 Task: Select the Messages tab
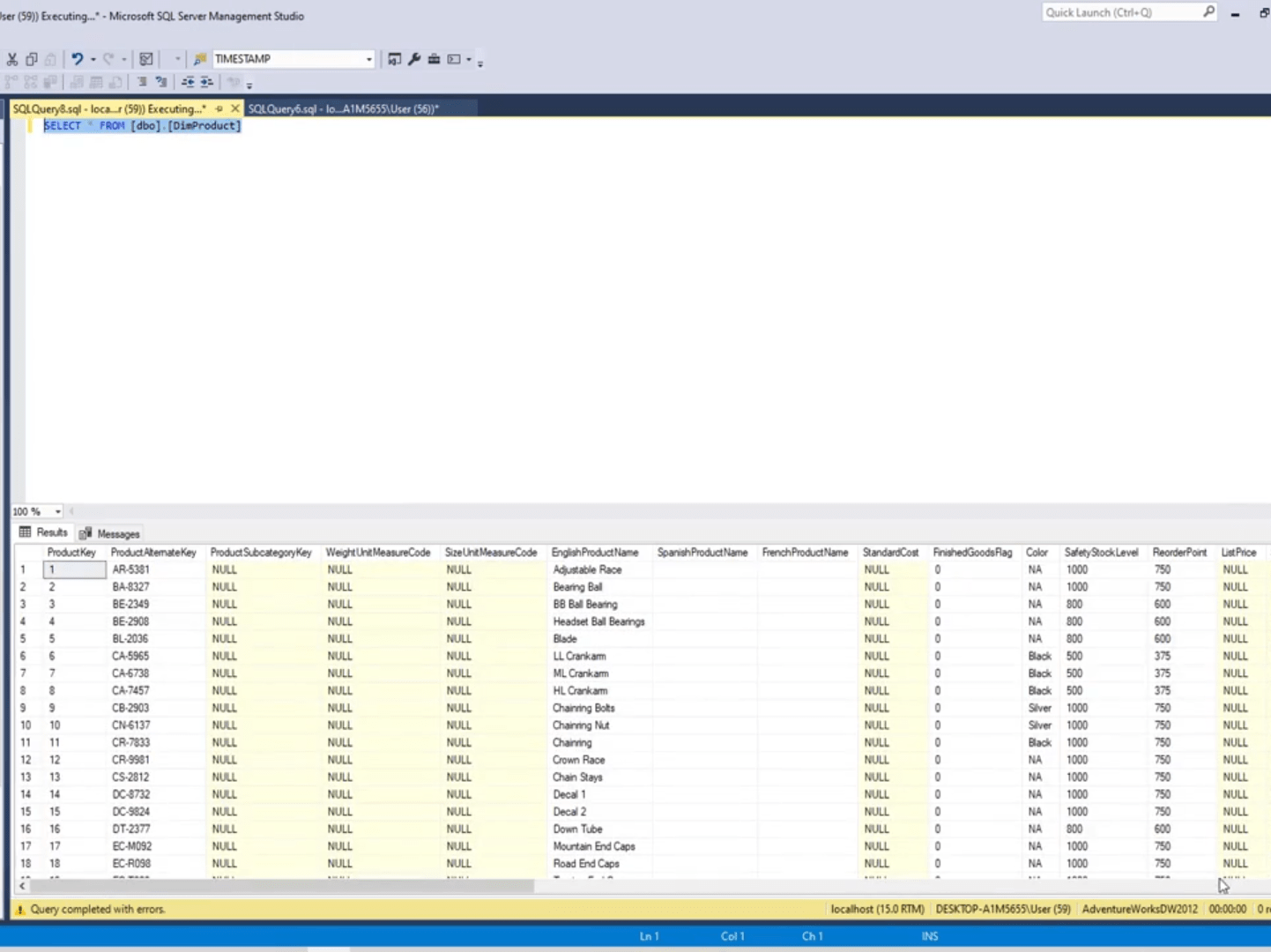[110, 533]
